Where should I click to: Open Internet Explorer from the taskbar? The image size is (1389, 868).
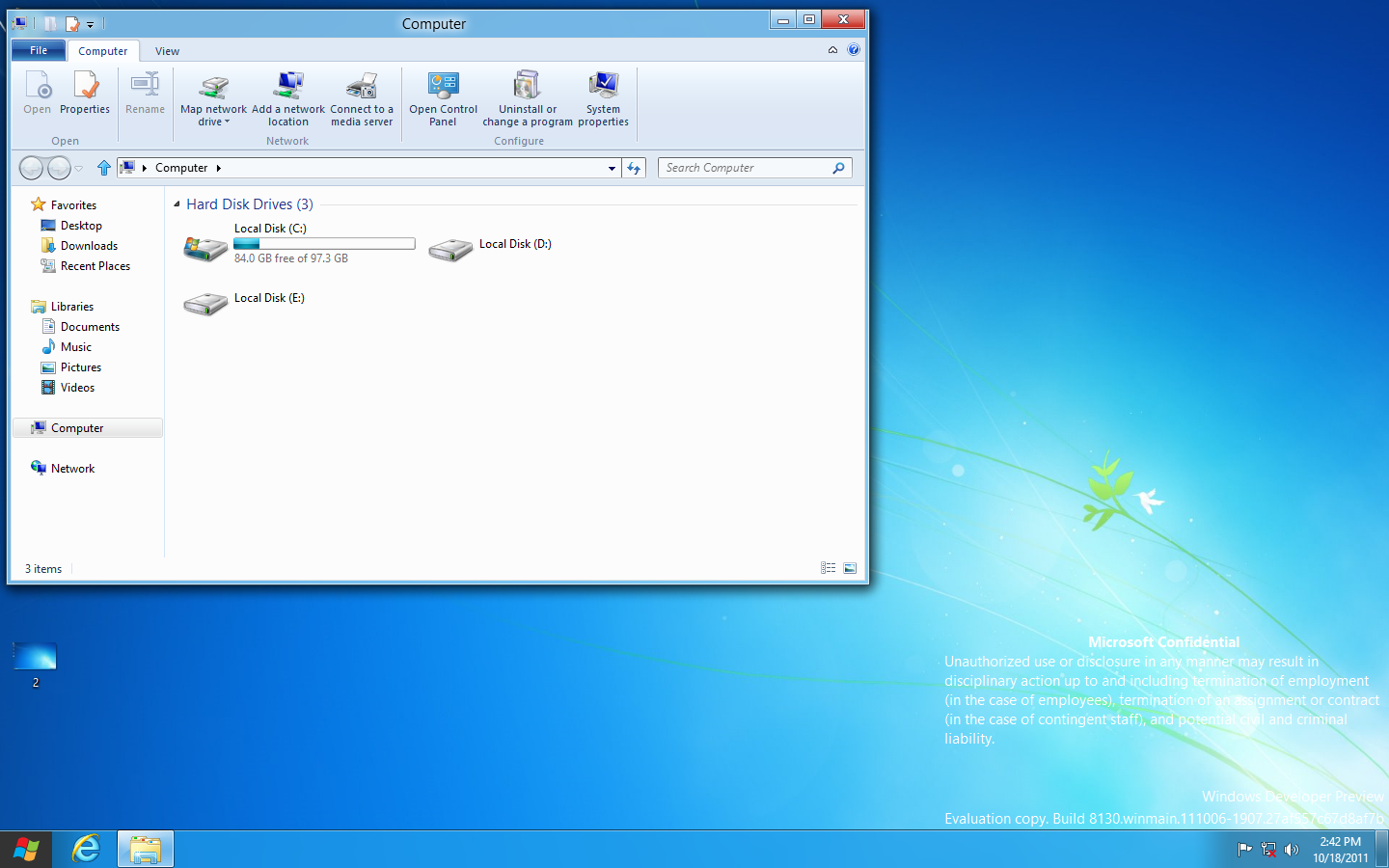[86, 849]
